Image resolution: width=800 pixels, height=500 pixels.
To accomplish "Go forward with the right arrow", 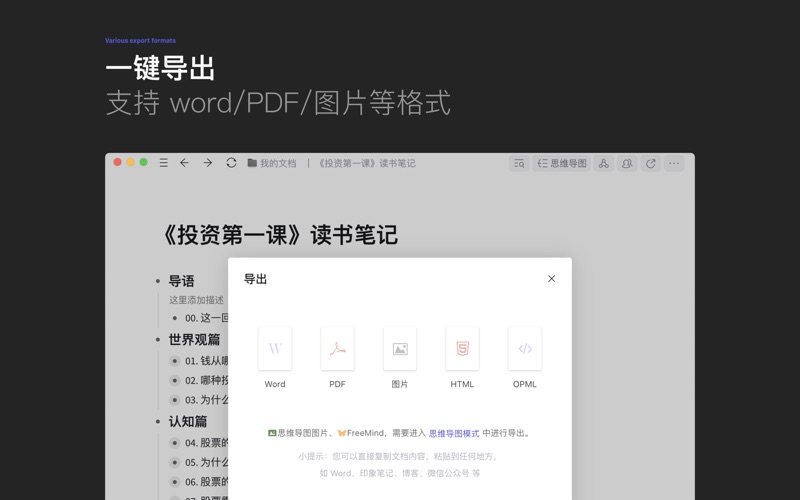I will pyautogui.click(x=208, y=163).
